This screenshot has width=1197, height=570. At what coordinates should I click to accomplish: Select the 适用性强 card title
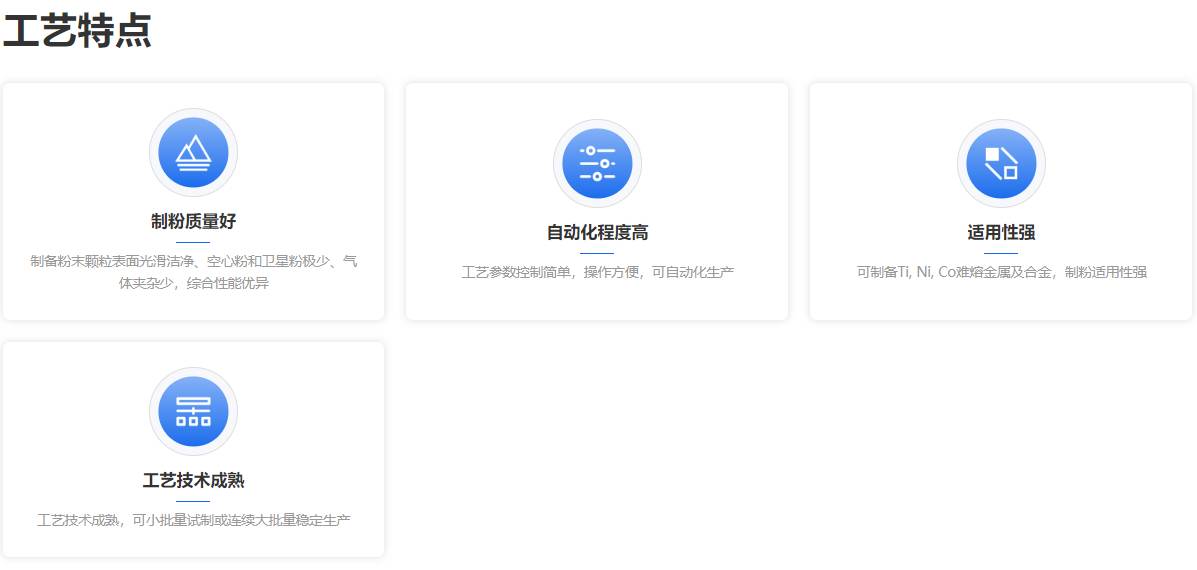pyautogui.click(x=1001, y=233)
